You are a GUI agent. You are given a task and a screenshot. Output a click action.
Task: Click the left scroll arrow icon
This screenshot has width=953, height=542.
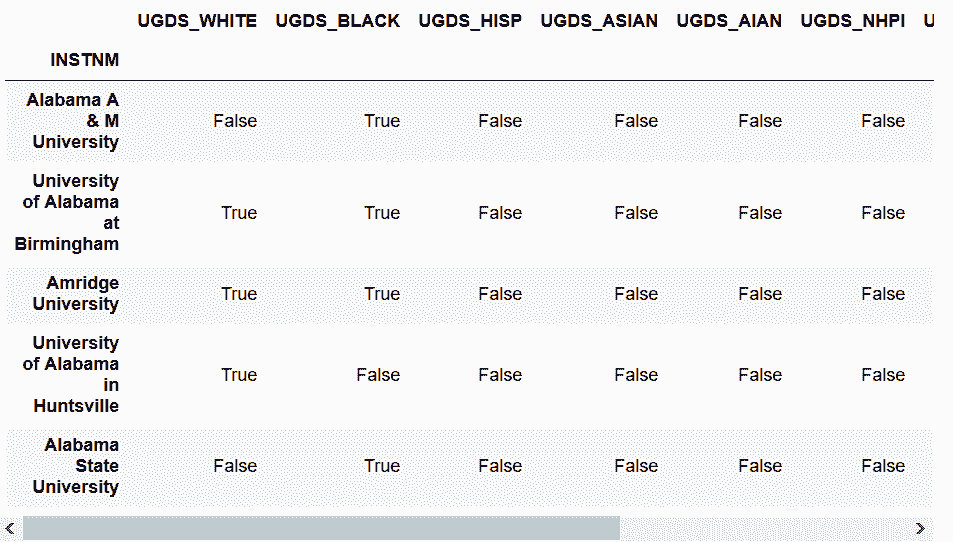(10, 529)
